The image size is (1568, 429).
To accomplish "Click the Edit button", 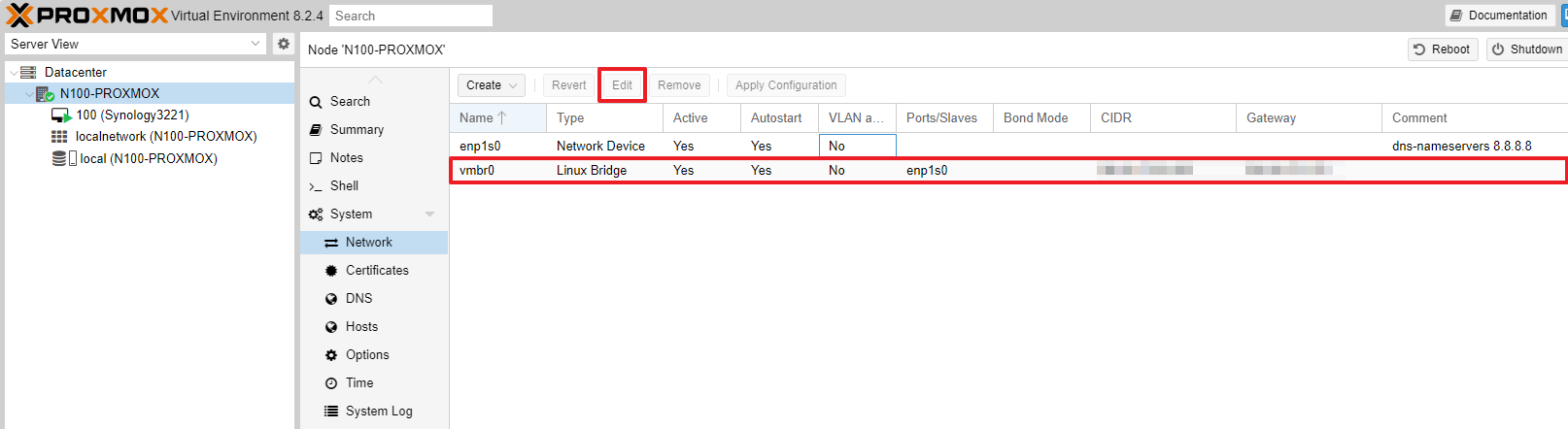I will click(x=623, y=85).
